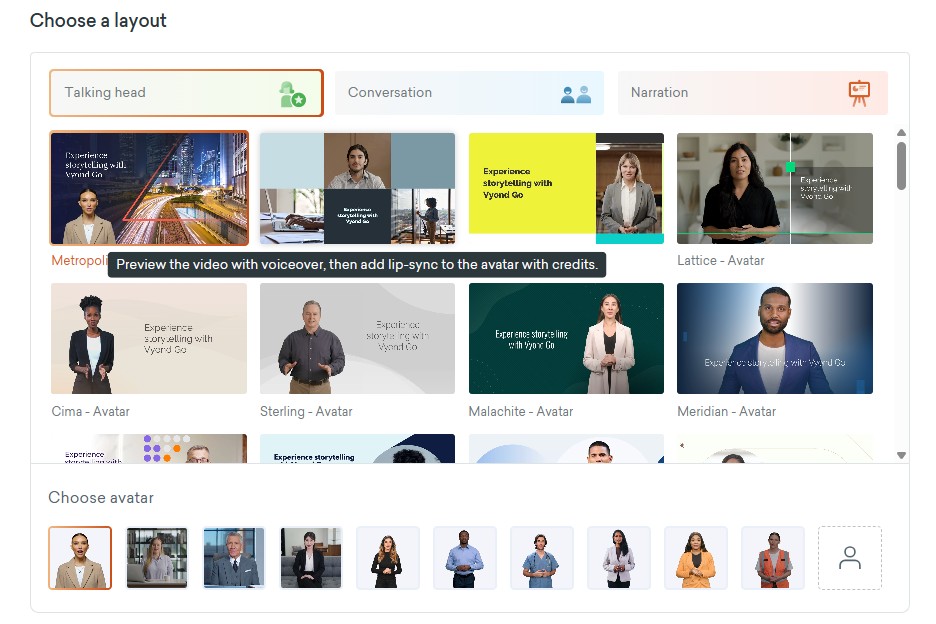
Task: Pick the avatar wearing blue scrubs
Action: tap(542, 558)
